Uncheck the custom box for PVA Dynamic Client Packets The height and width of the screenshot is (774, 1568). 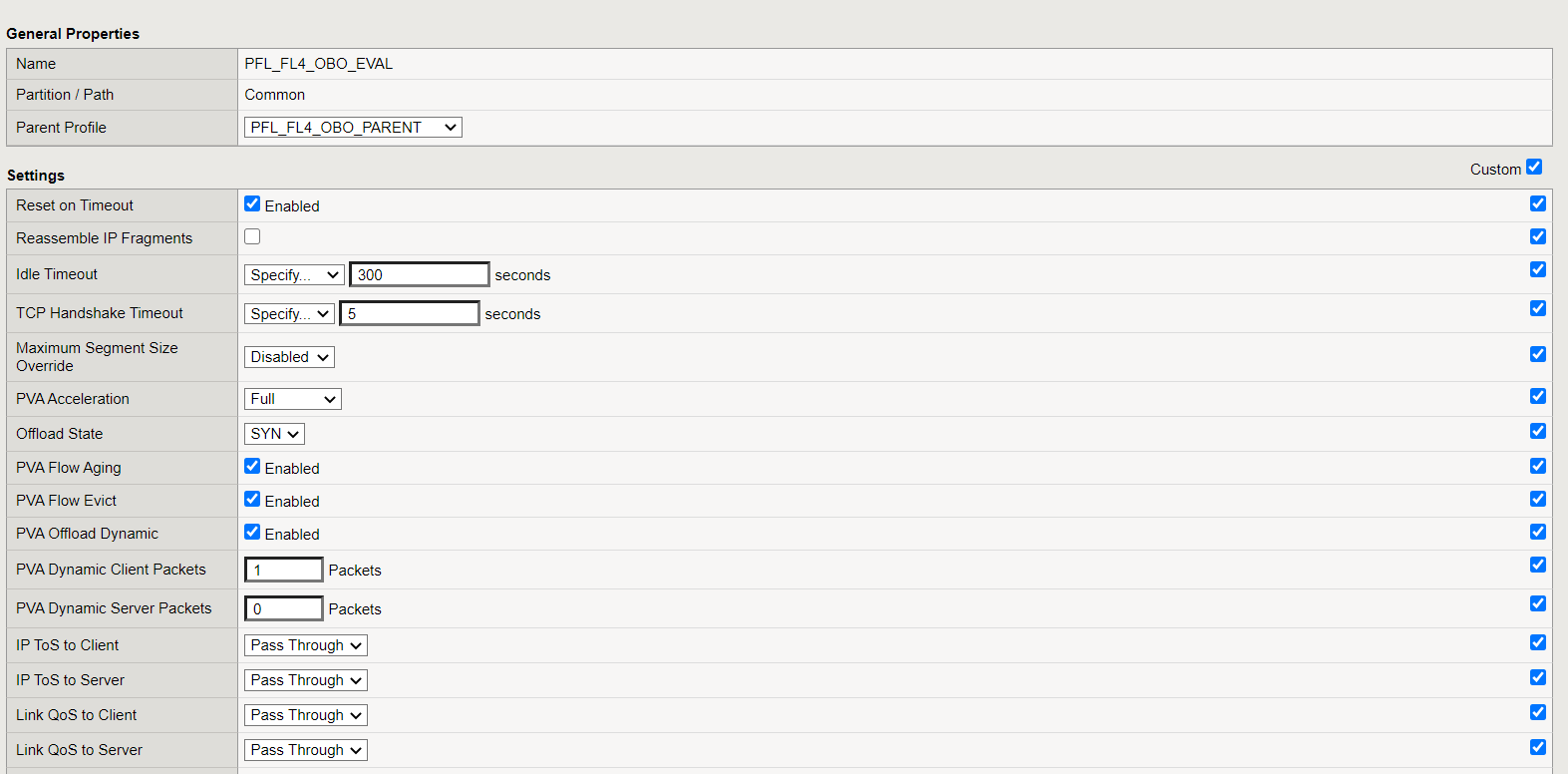[x=1538, y=565]
